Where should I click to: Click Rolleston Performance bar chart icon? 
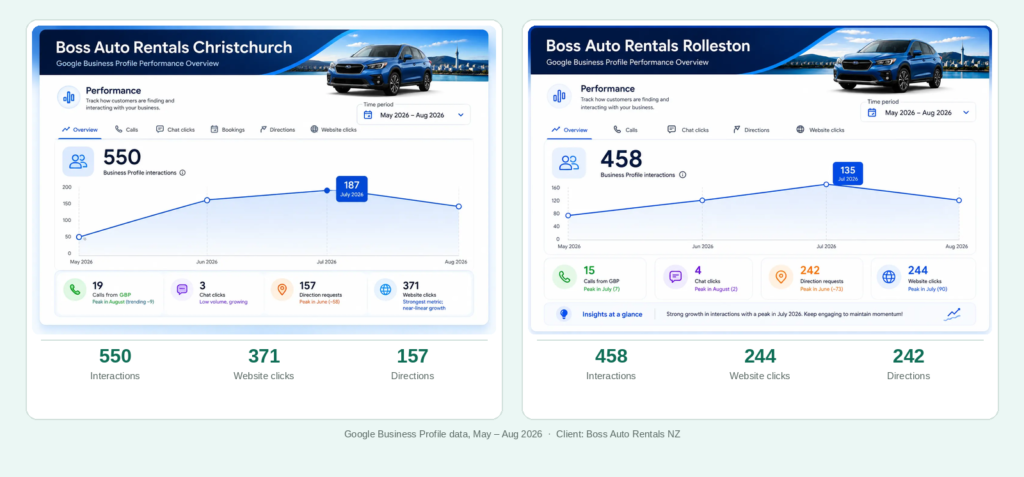(x=559, y=96)
